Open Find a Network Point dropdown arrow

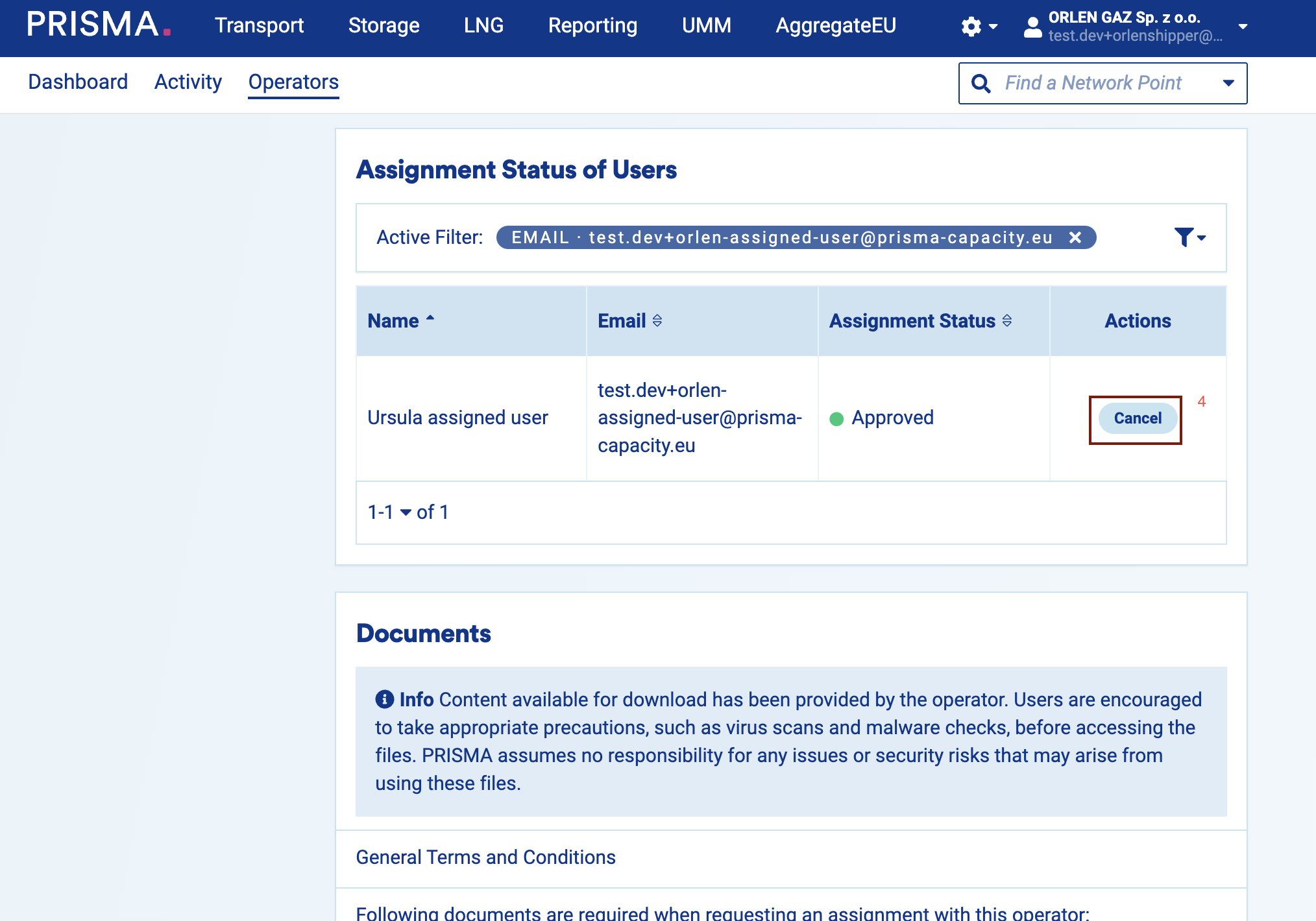(x=1228, y=83)
